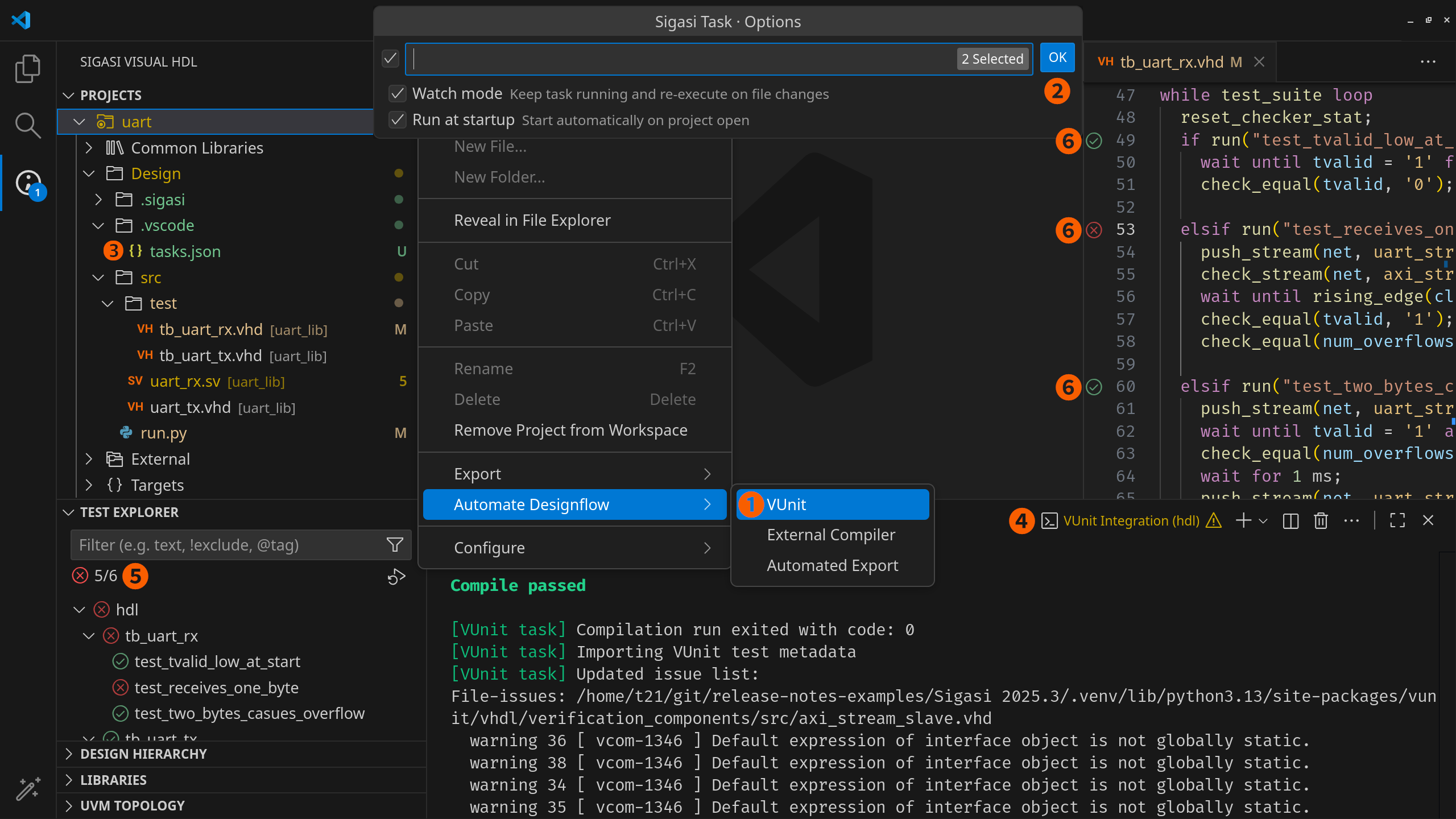Maximize the terminal panel size

(x=1397, y=521)
